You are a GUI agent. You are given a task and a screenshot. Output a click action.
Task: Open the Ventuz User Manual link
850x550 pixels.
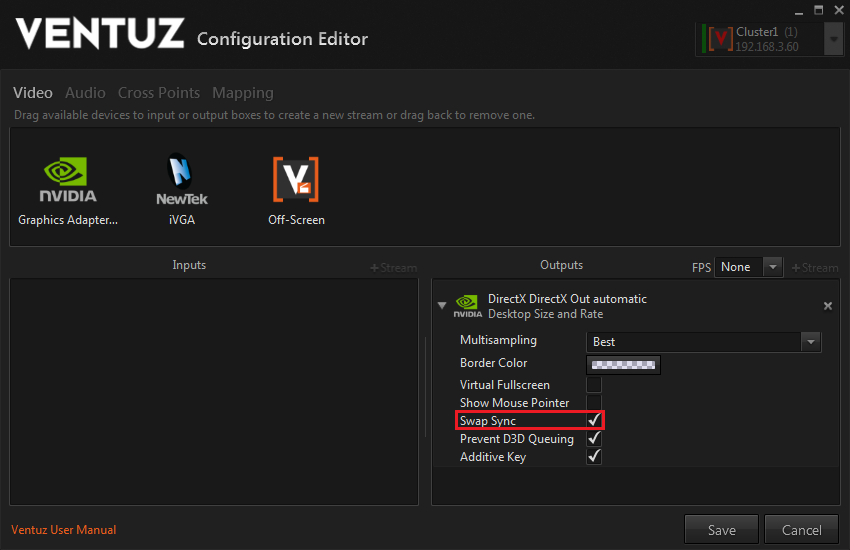click(x=63, y=530)
